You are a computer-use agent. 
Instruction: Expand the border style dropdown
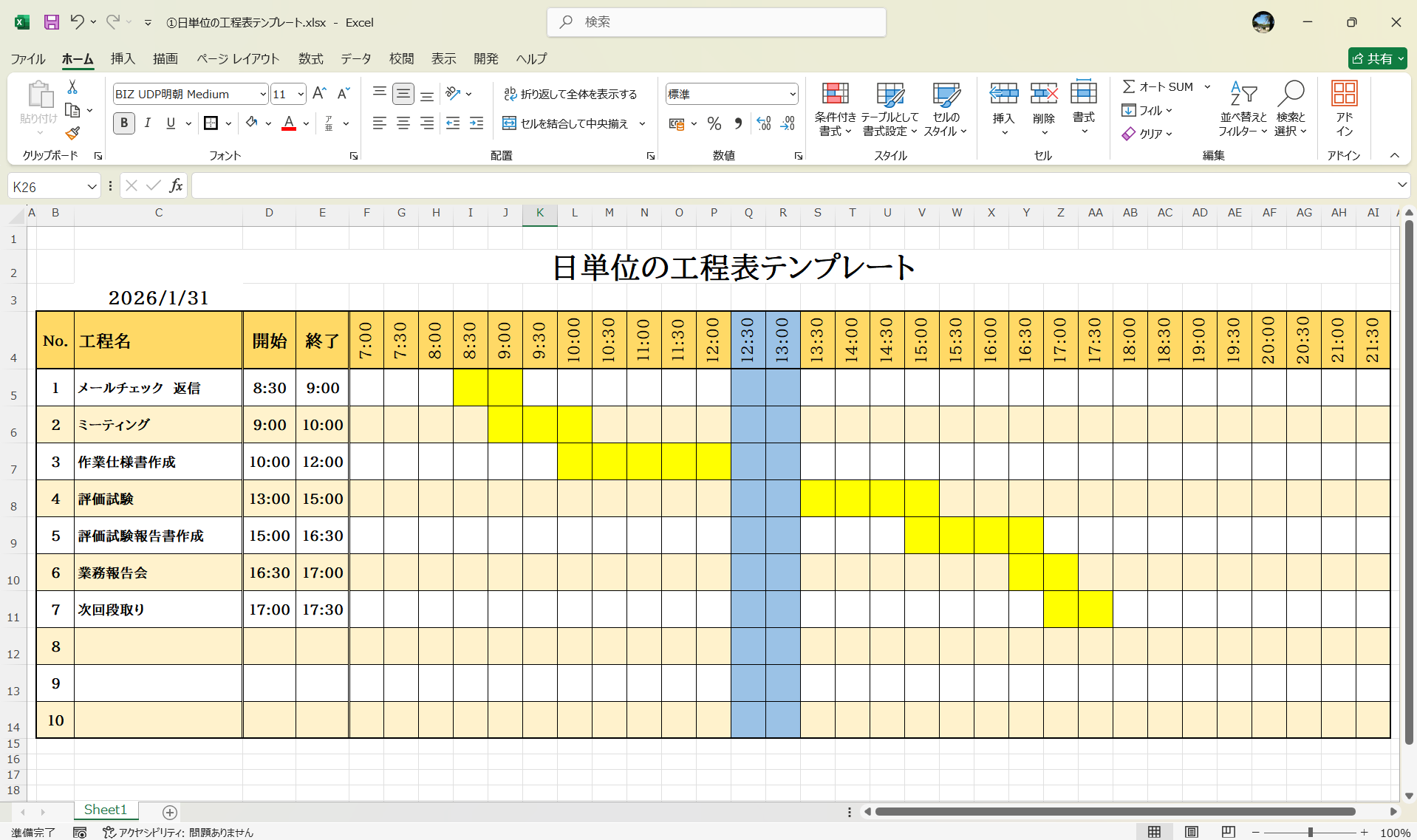[x=228, y=123]
